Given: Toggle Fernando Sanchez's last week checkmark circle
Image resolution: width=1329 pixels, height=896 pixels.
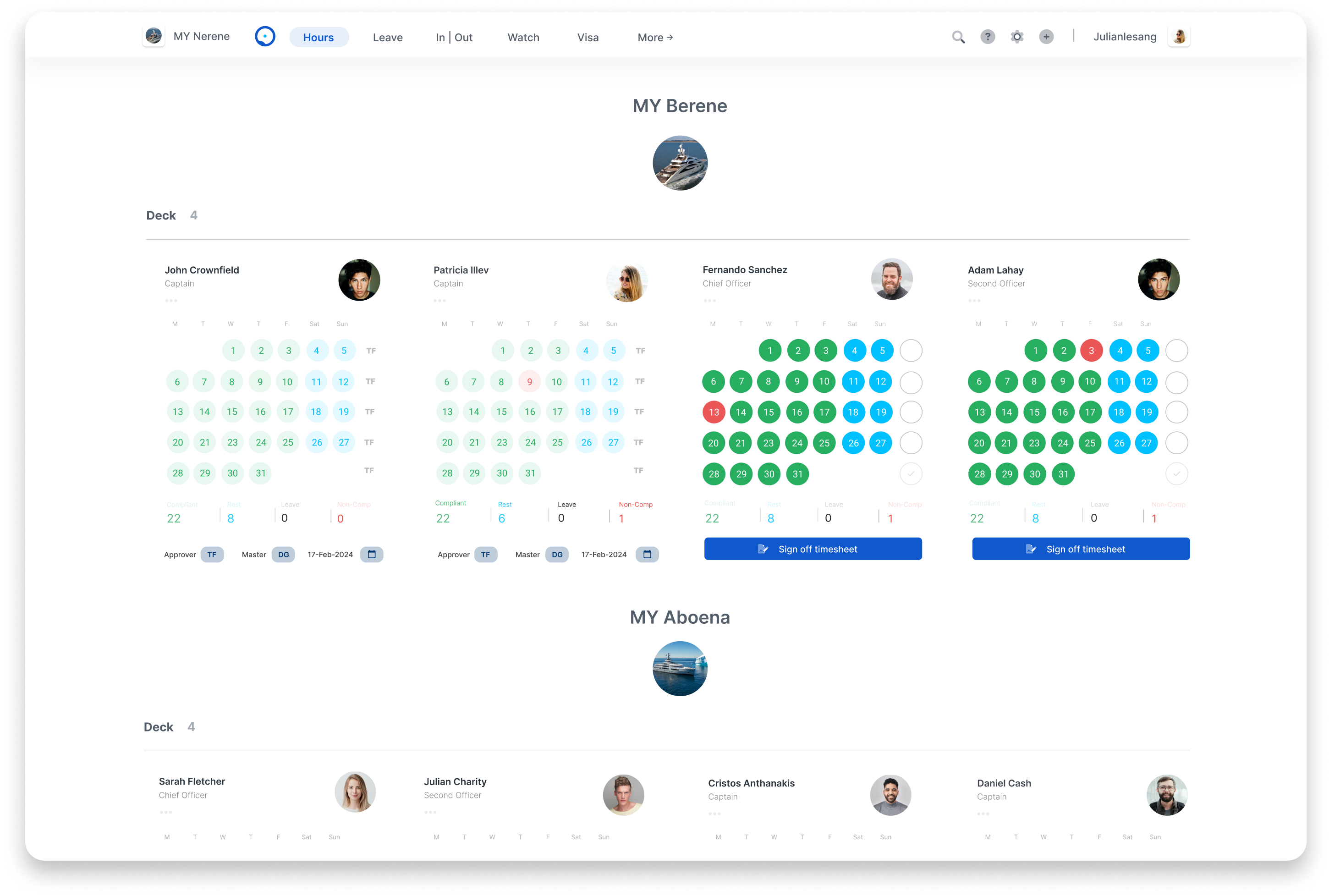Looking at the screenshot, I should tap(910, 474).
